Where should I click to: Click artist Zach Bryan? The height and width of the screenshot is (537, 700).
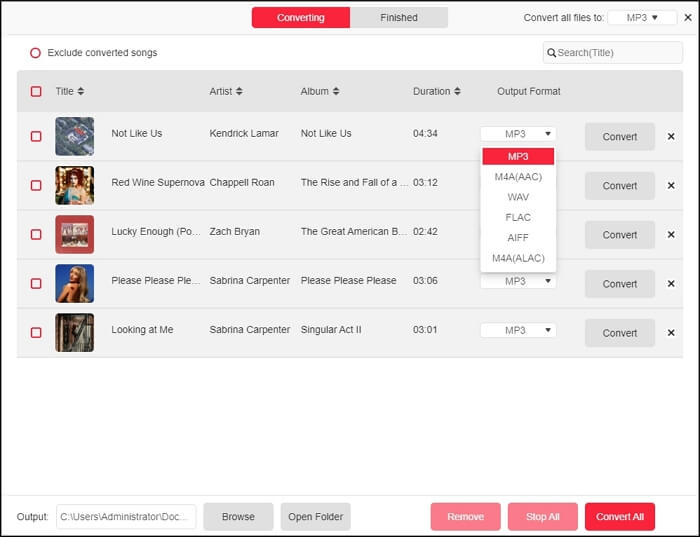click(x=234, y=232)
